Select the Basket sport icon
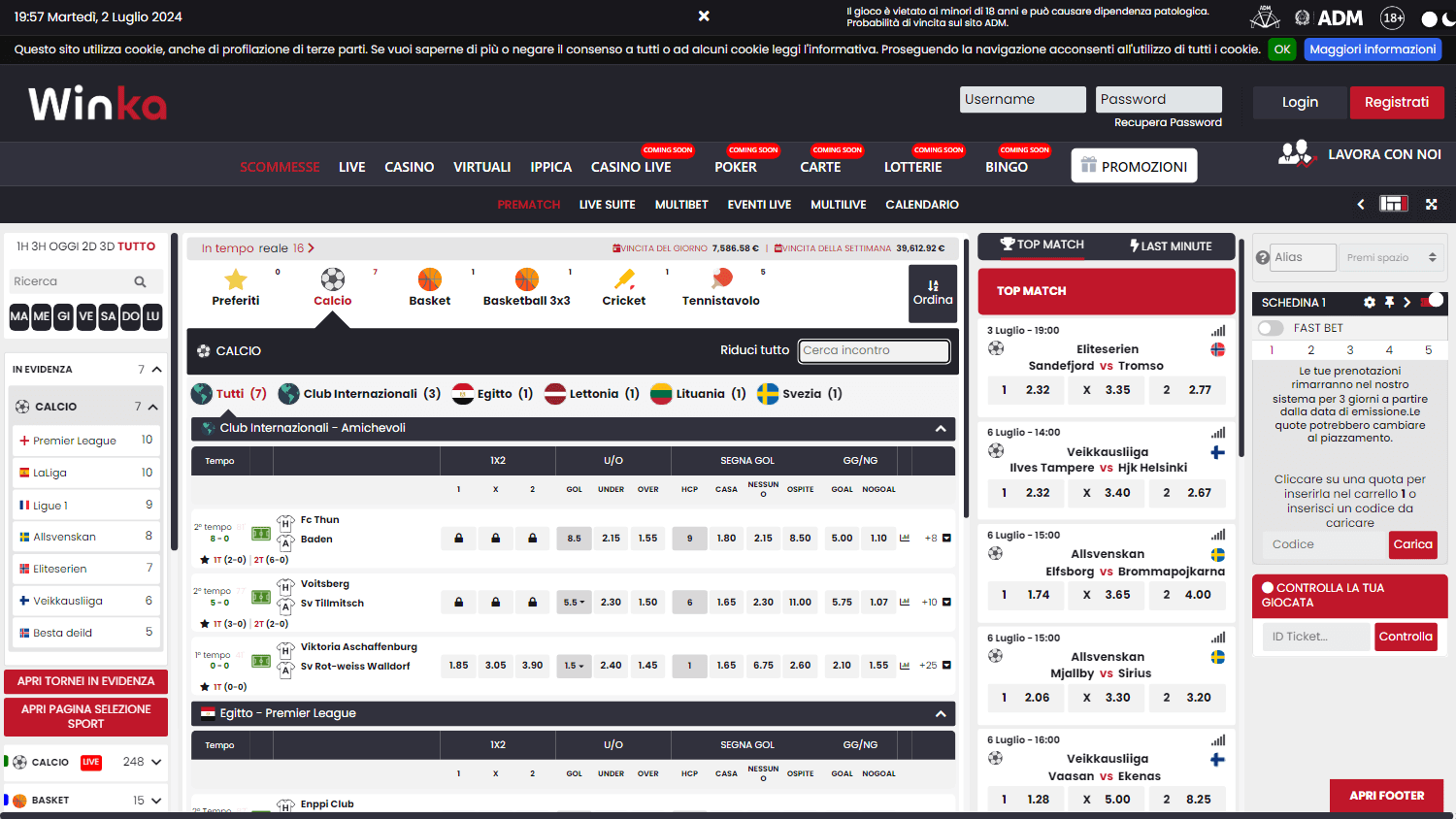This screenshot has width=1456, height=819. [x=429, y=280]
